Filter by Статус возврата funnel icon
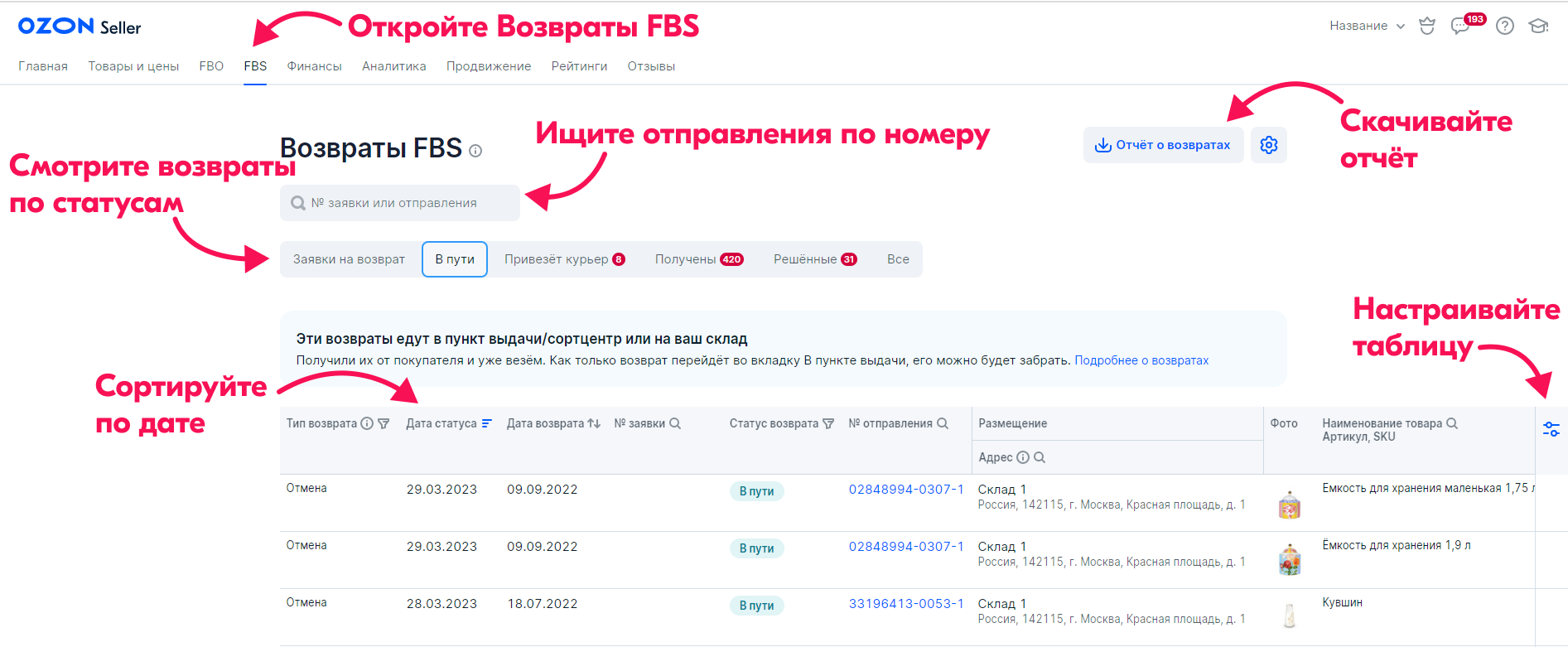 tap(828, 423)
